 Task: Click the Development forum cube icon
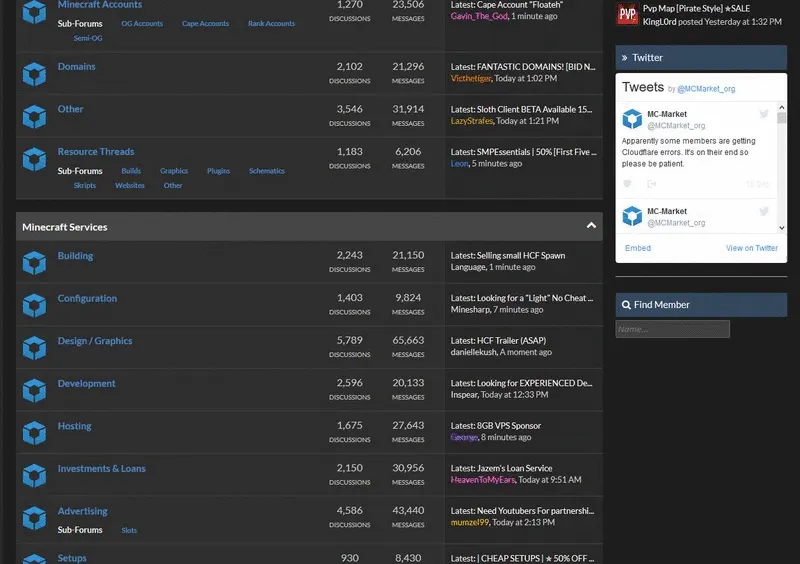coord(34,390)
